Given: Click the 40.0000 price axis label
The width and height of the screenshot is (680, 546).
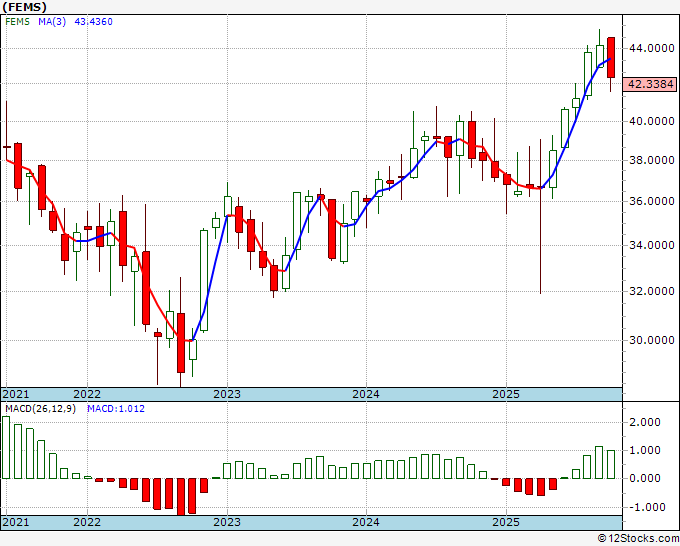Looking at the screenshot, I should pos(651,121).
